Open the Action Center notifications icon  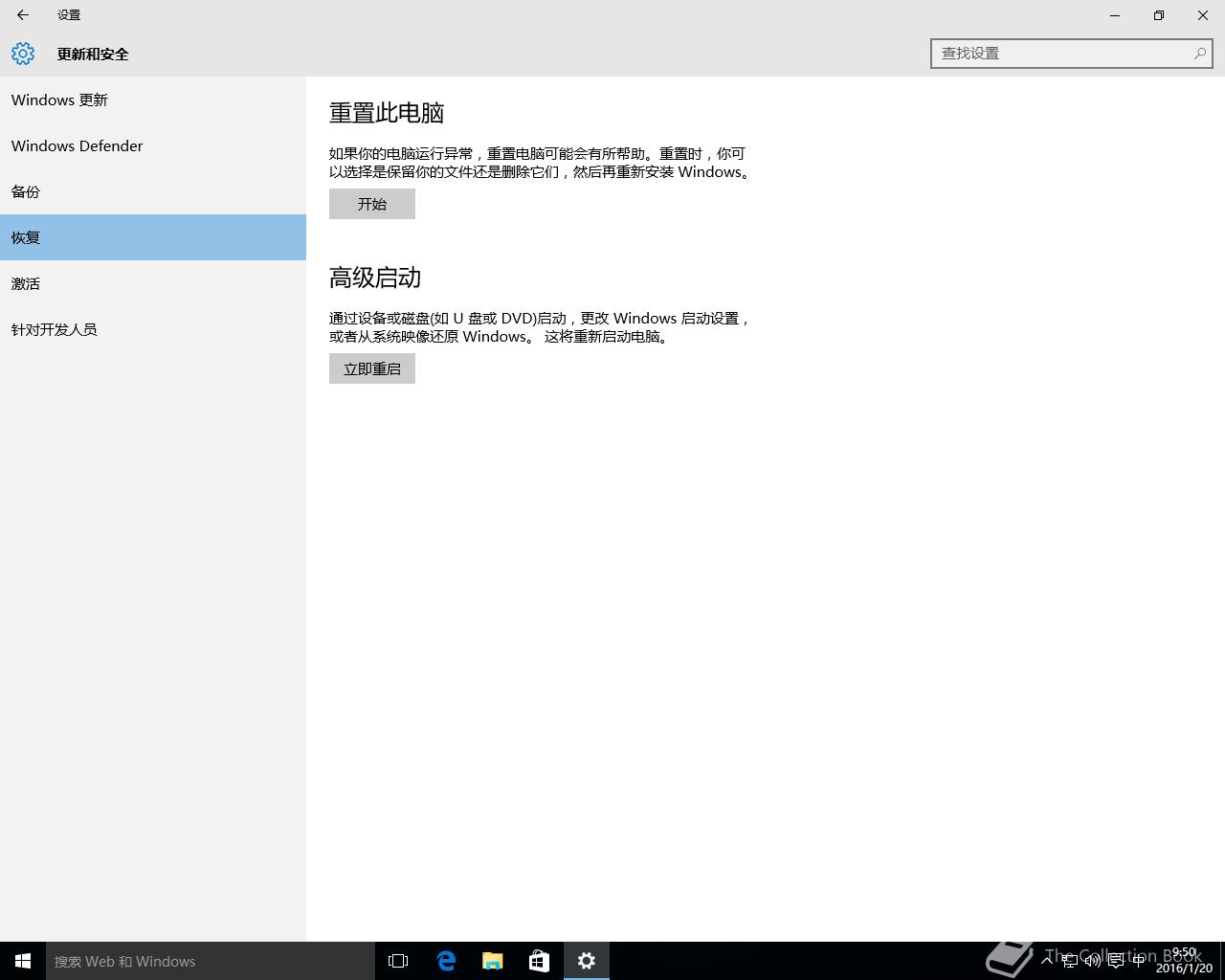[1116, 961]
